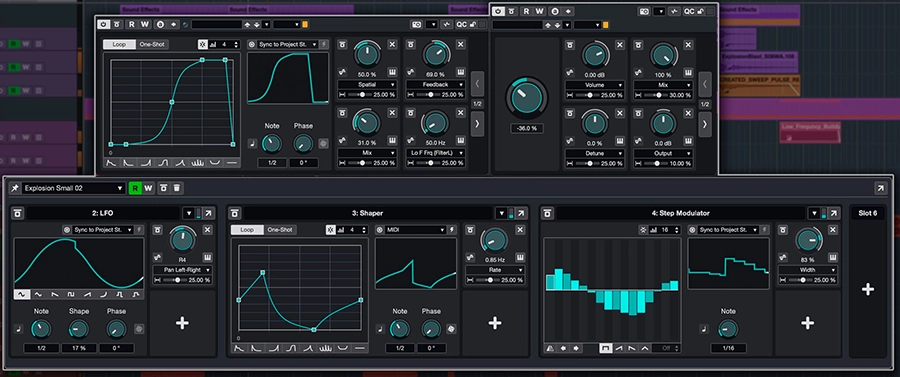This screenshot has height=377, width=900.
Task: Select One-Shot mode in upper Shaper window
Action: click(153, 44)
